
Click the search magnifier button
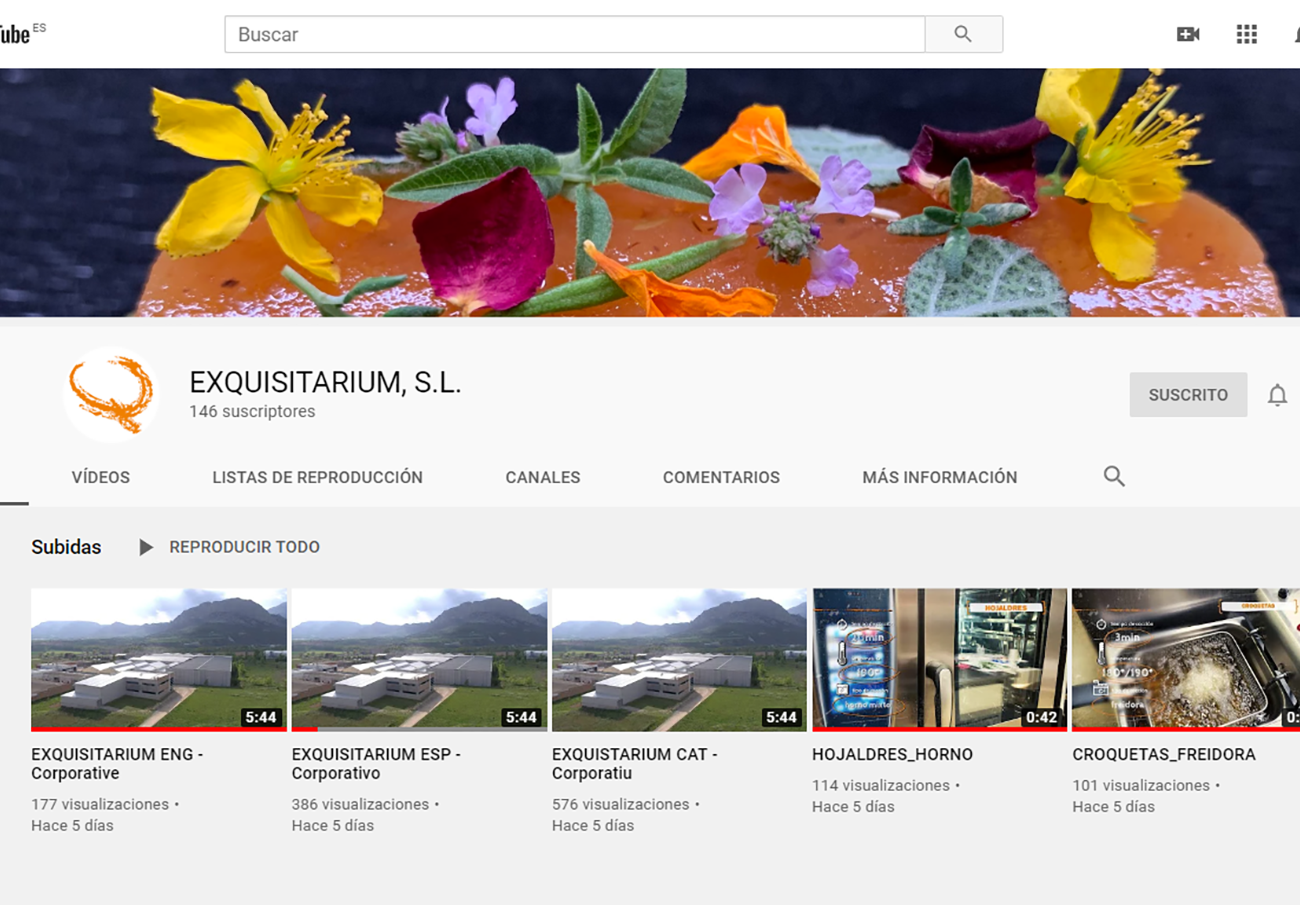click(963, 34)
